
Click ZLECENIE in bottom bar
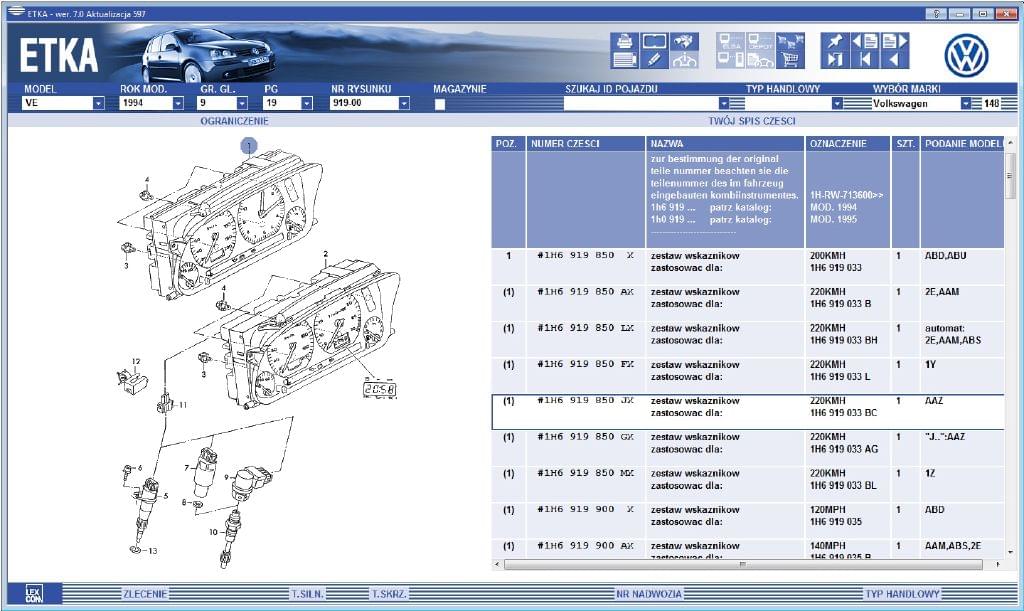click(x=145, y=593)
